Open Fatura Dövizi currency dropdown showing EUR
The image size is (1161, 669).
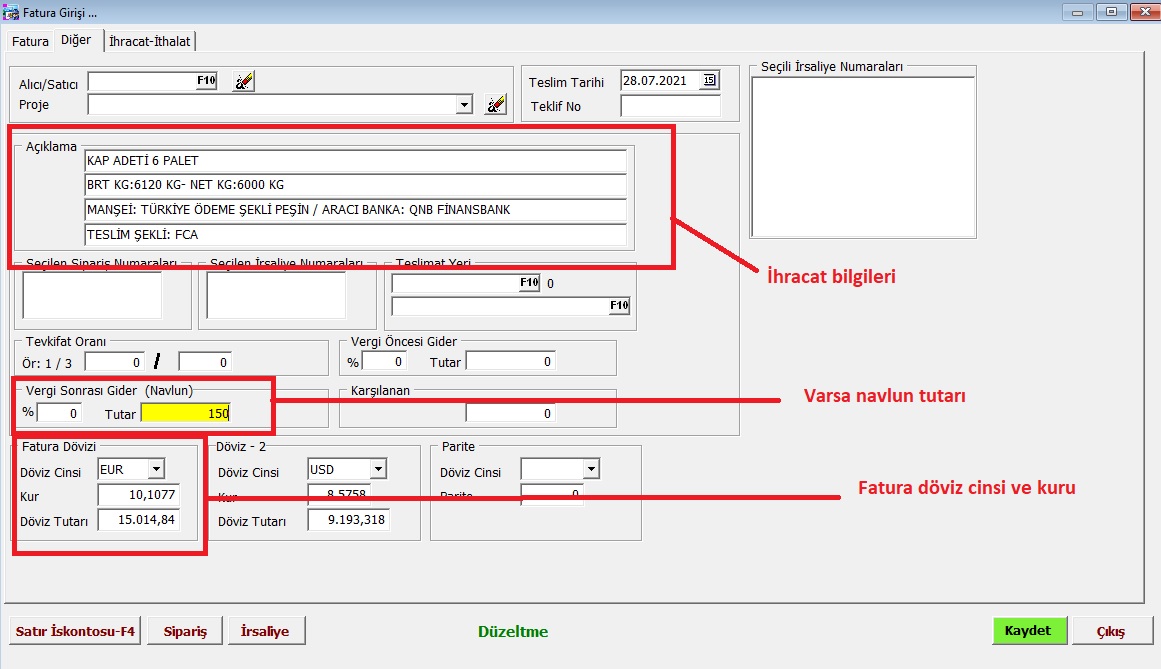(155, 469)
